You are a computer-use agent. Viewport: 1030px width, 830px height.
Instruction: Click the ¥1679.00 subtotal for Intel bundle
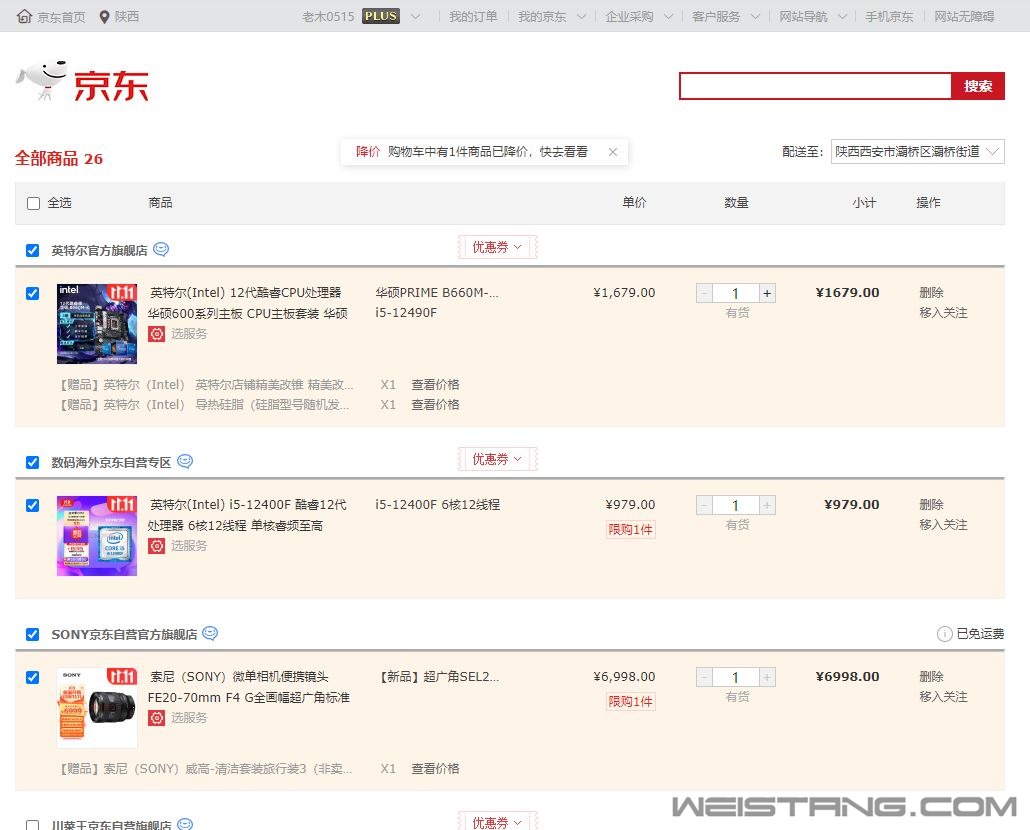point(847,293)
